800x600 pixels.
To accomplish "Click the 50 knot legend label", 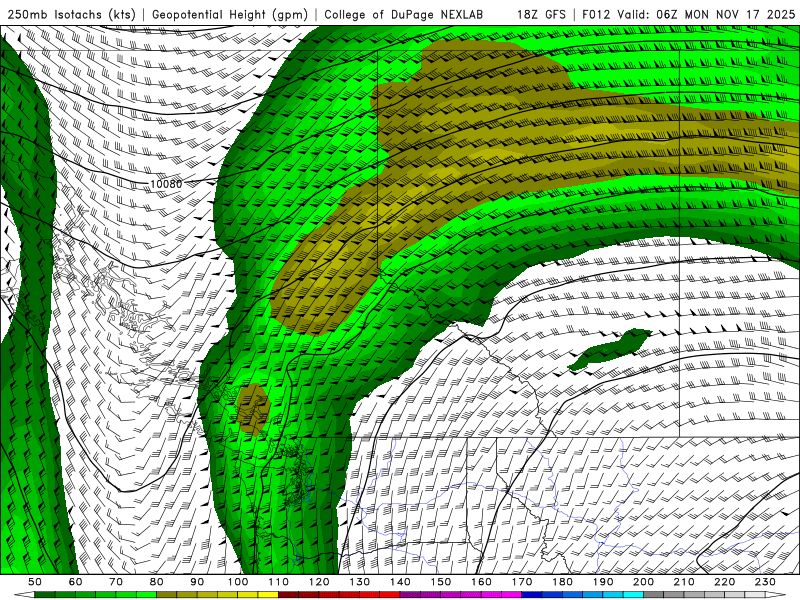I will coord(35,582).
